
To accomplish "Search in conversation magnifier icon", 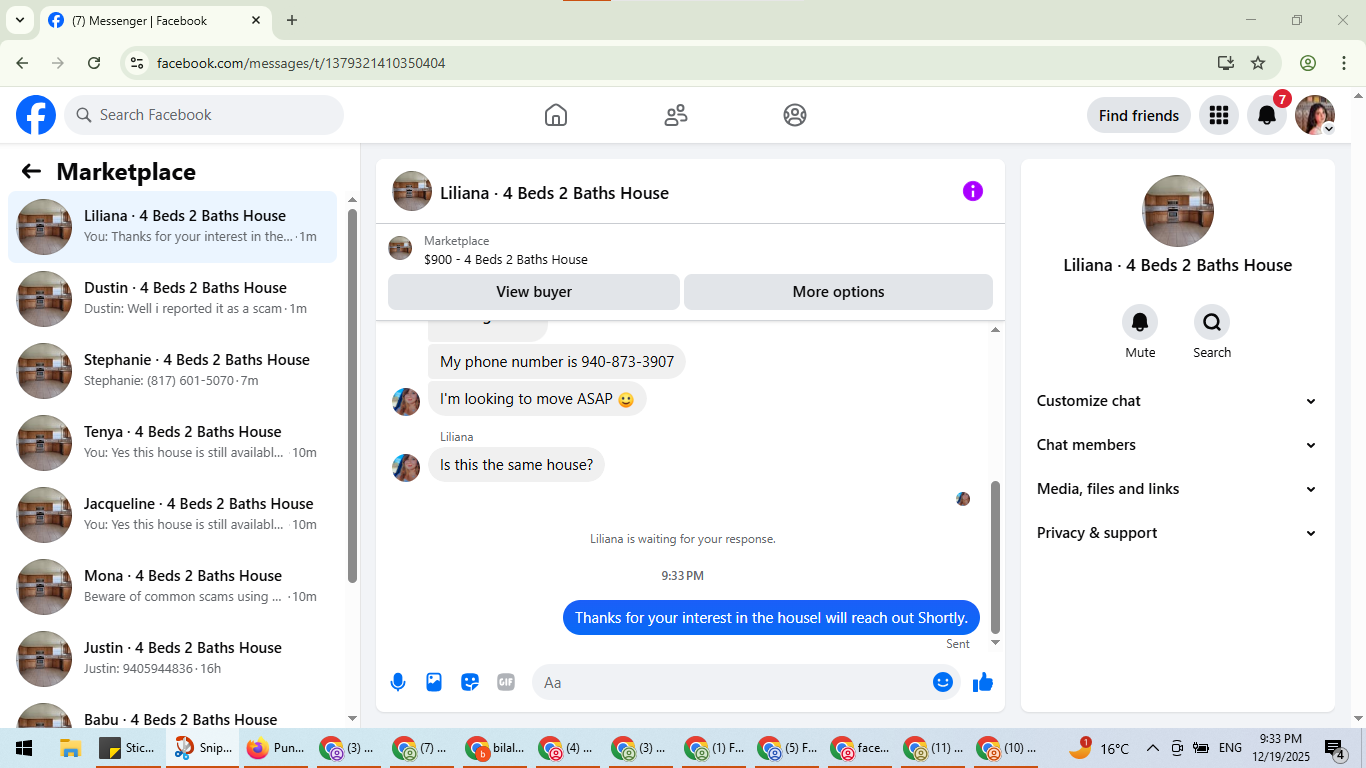I will click(x=1212, y=322).
